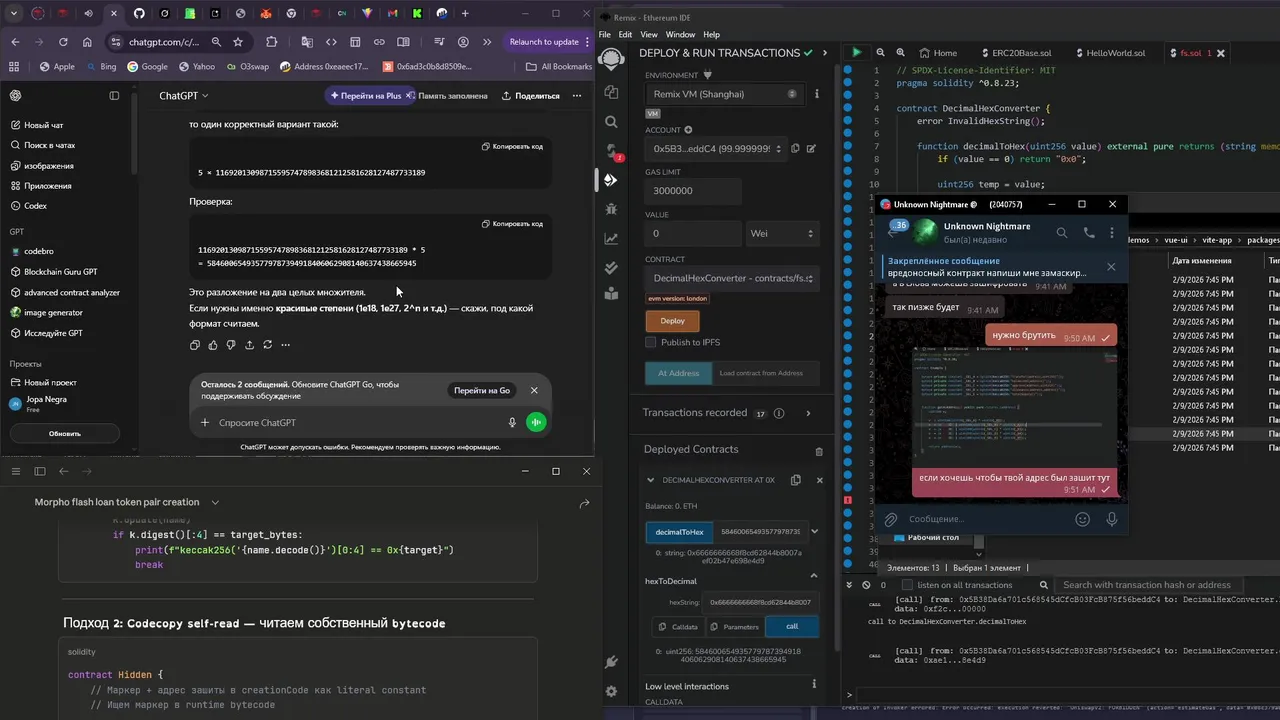The height and width of the screenshot is (720, 1280).
Task: Click Calldata copy button
Action: tap(678, 627)
